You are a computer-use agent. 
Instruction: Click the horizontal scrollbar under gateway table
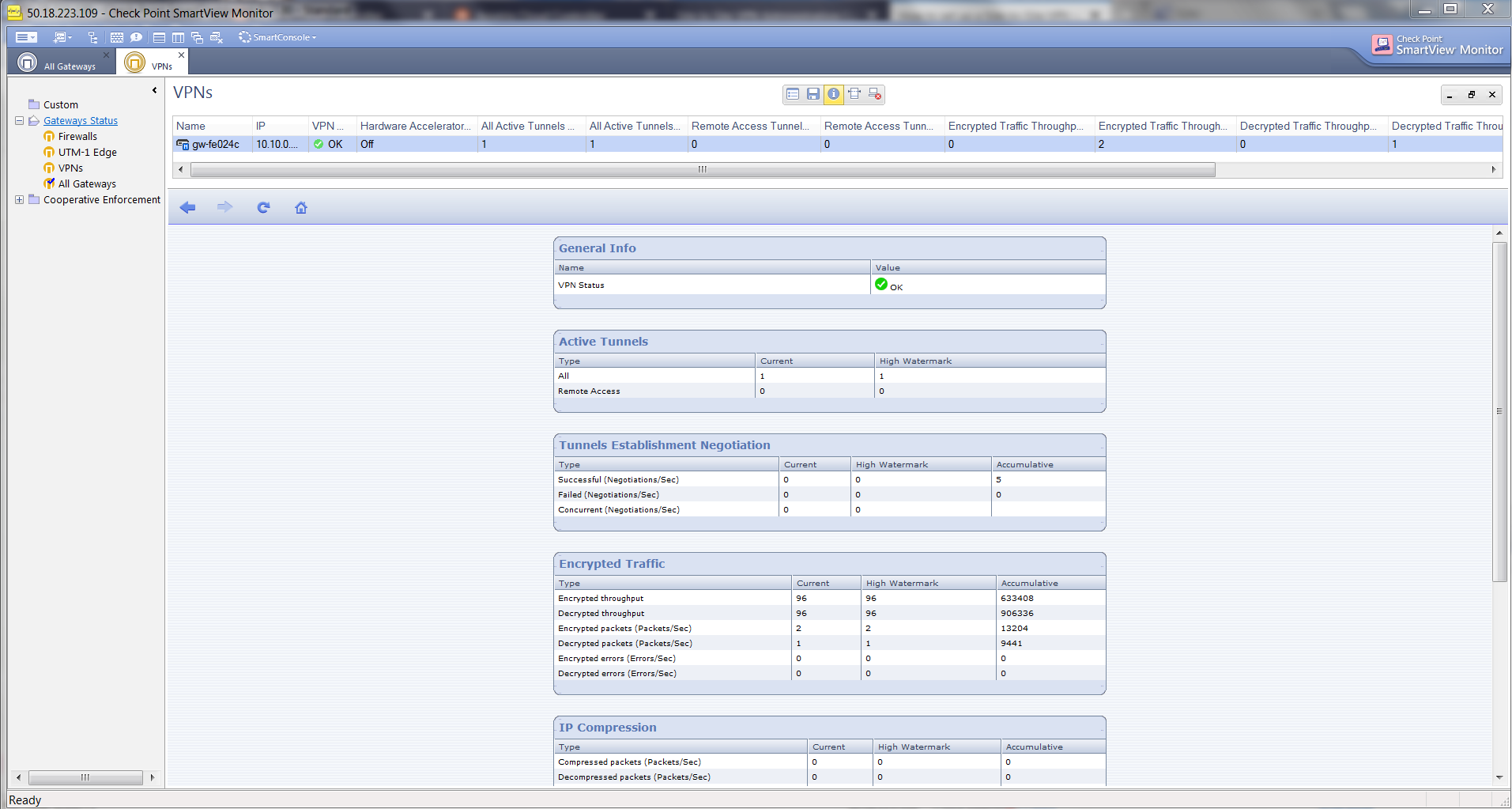702,169
